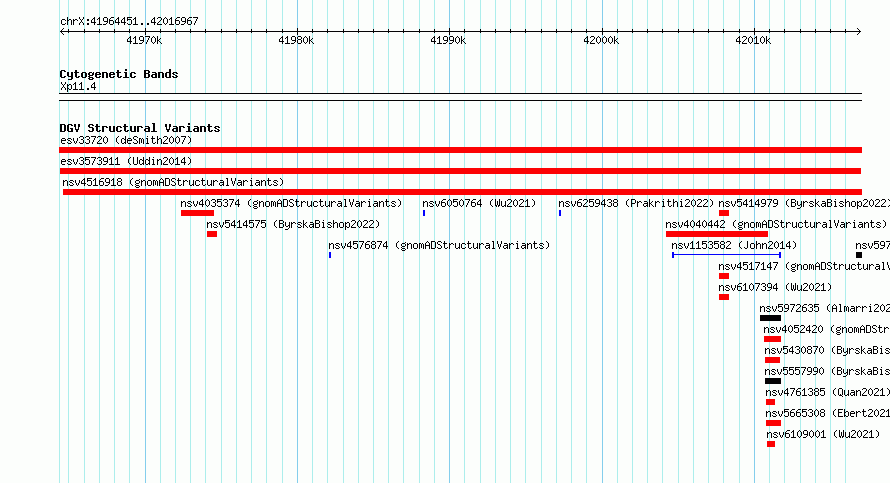Screen dimensions: 890x483
Task: Click nsv6050764 (Wu2021) label
Action: click(479, 203)
